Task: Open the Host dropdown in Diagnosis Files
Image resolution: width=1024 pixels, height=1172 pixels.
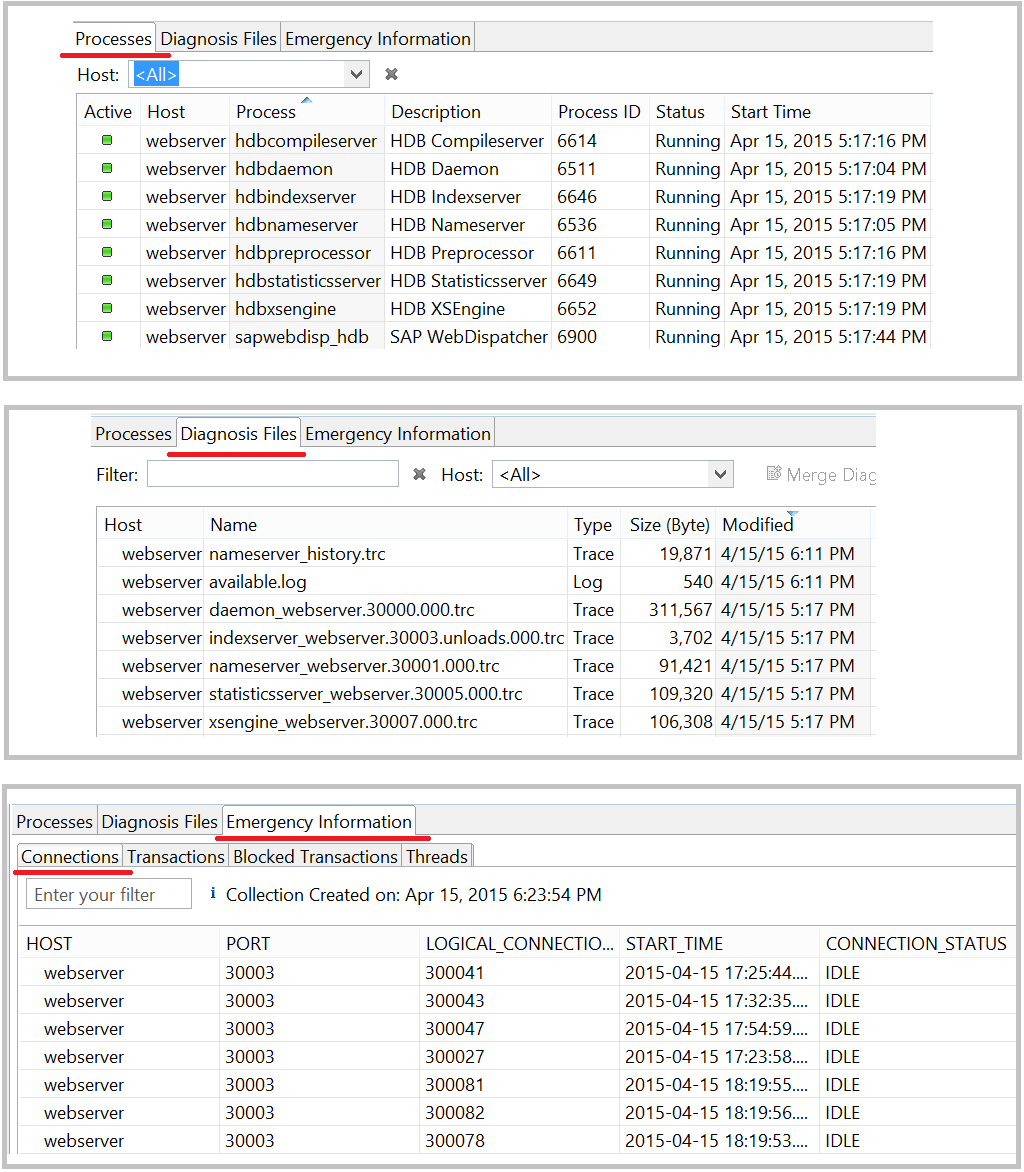Action: pos(719,474)
